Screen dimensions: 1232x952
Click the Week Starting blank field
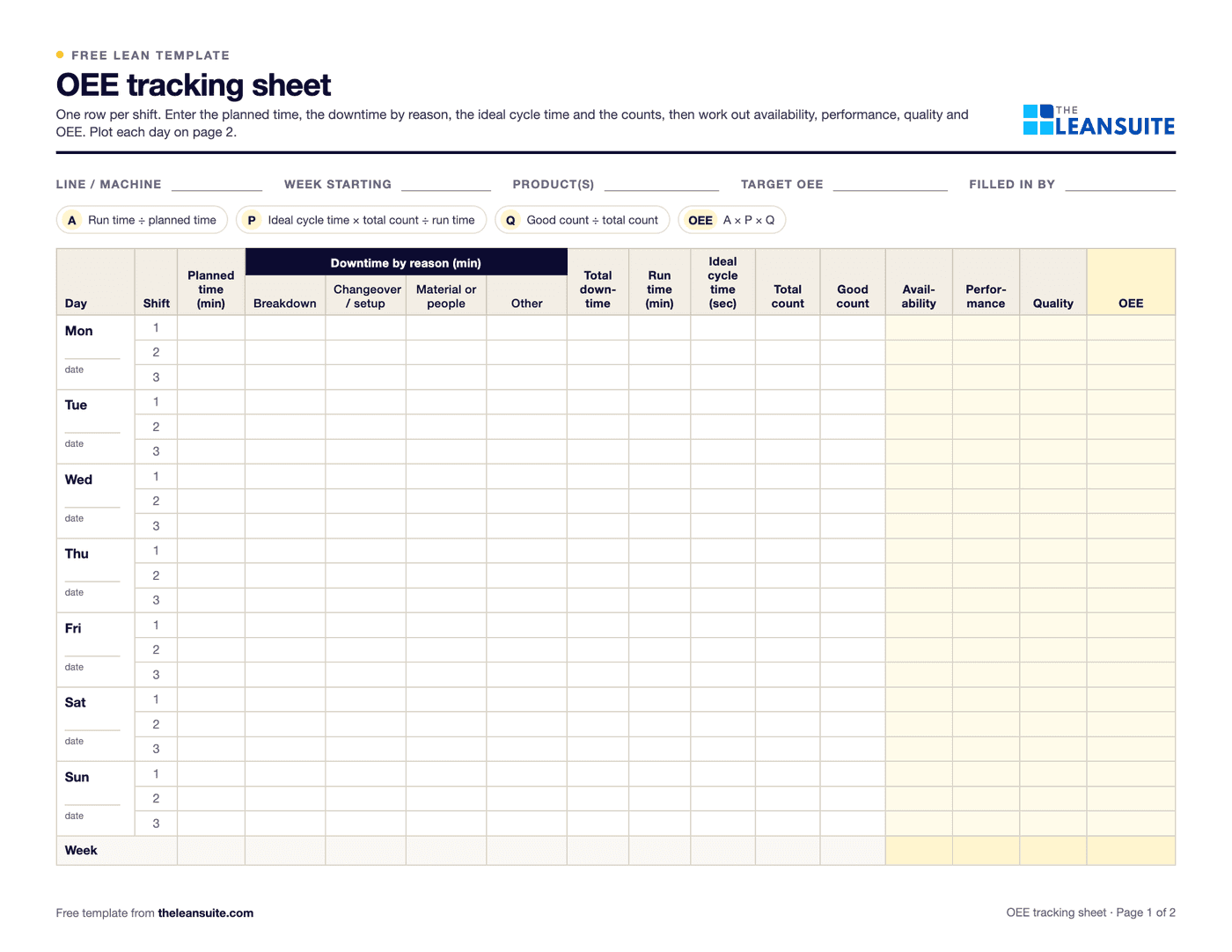click(x=446, y=185)
